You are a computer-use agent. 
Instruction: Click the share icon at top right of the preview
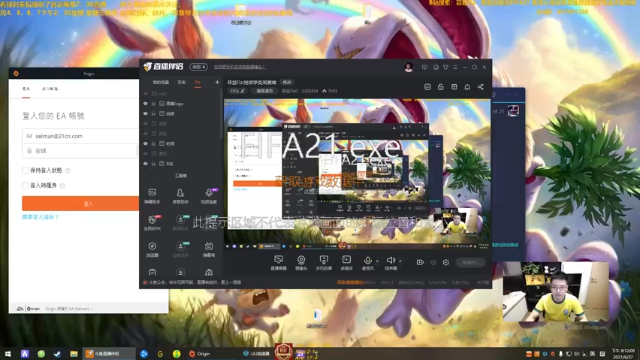tap(481, 87)
